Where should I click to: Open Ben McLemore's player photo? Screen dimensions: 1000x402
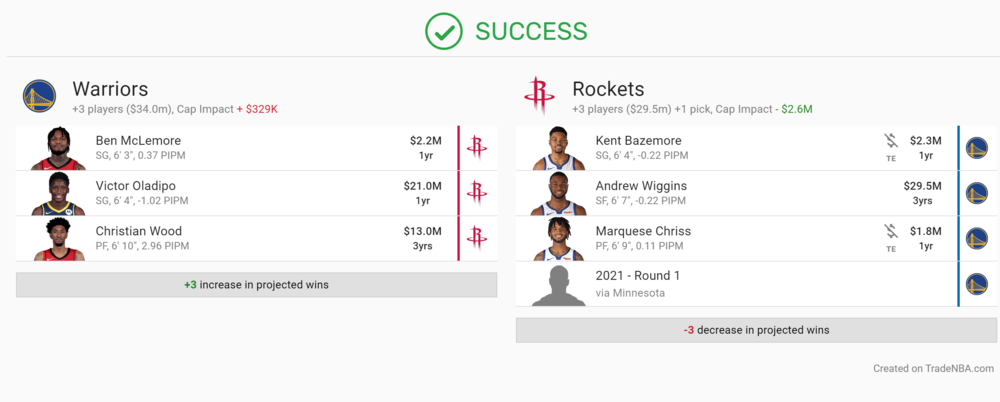58,149
